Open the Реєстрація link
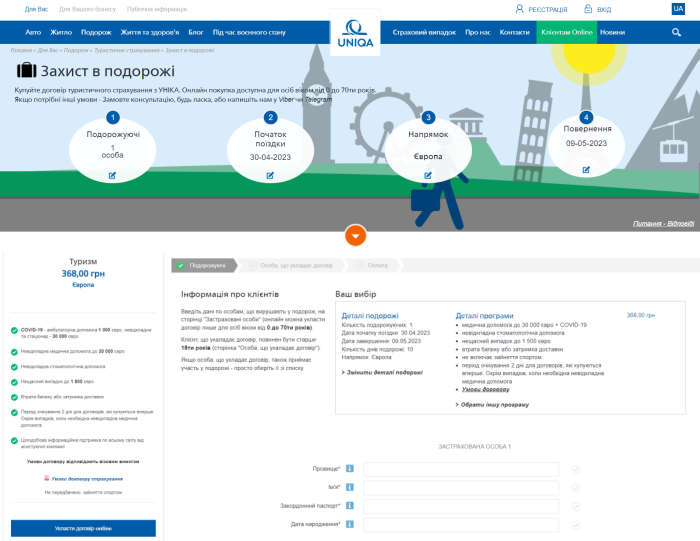Screen dimensions: 700x541 (540, 8)
